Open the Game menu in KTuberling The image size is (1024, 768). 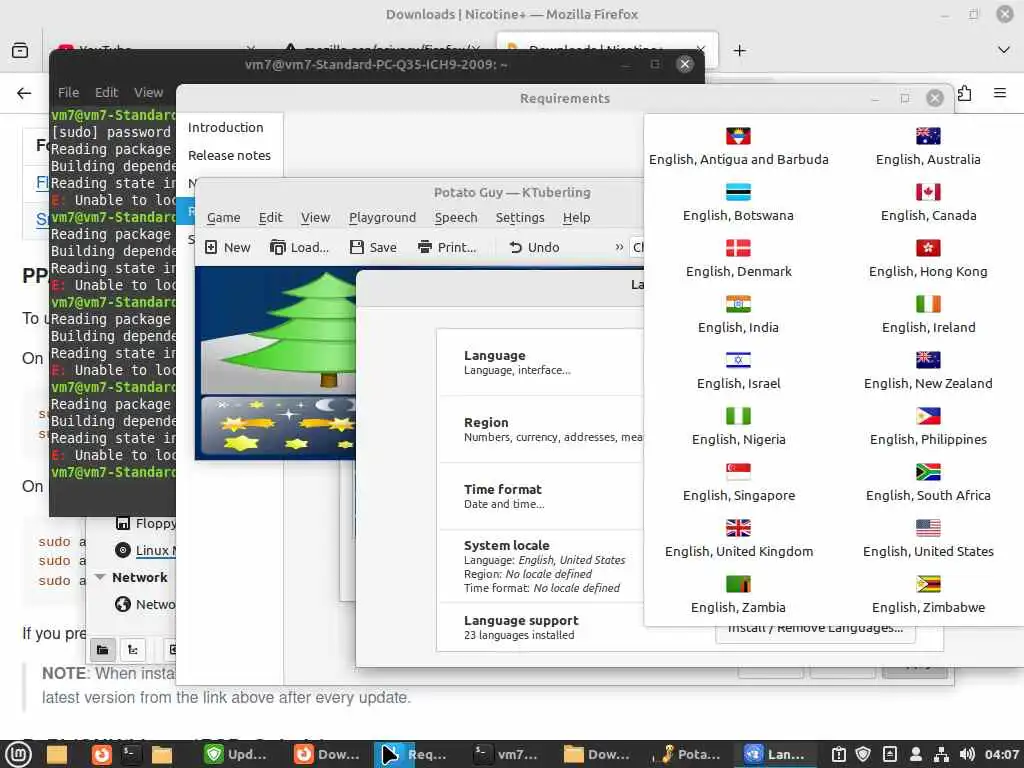[x=223, y=217]
